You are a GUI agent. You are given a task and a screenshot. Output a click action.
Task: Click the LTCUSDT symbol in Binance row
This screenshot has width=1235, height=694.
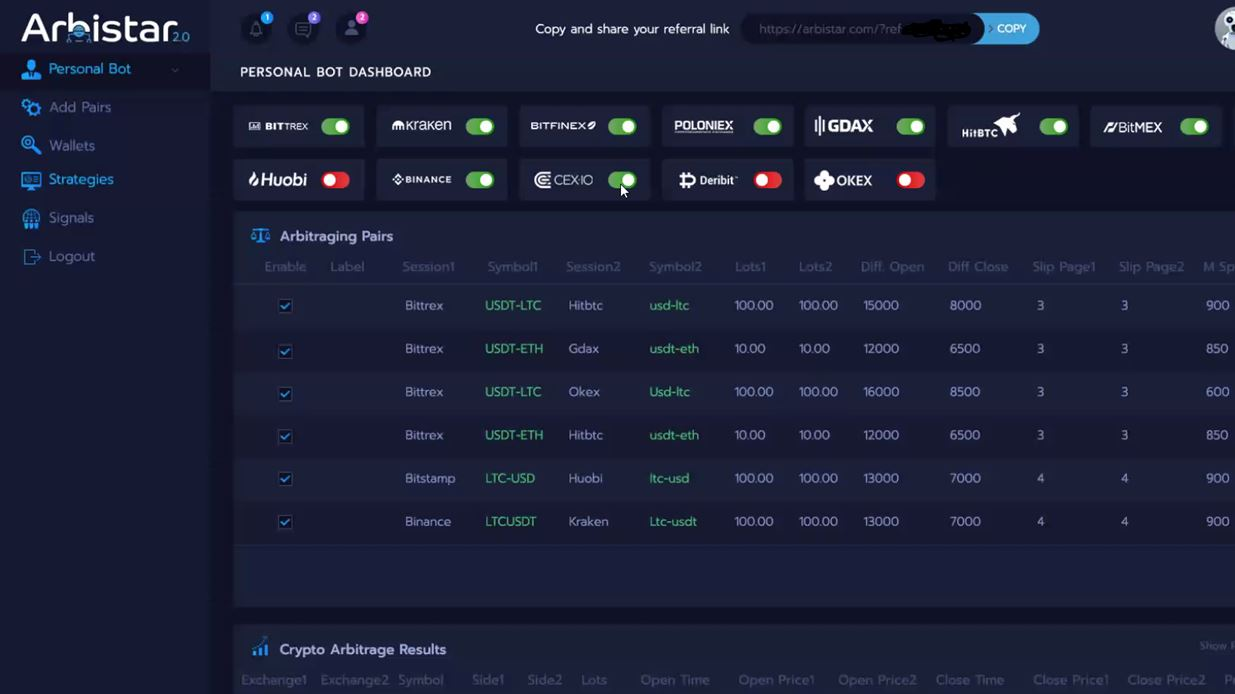(x=511, y=522)
